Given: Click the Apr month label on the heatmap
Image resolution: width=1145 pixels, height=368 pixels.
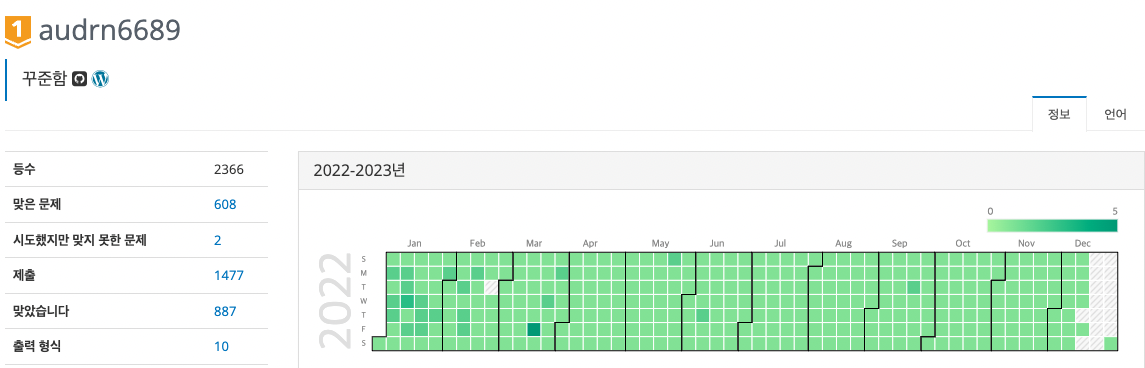Looking at the screenshot, I should pos(590,243).
